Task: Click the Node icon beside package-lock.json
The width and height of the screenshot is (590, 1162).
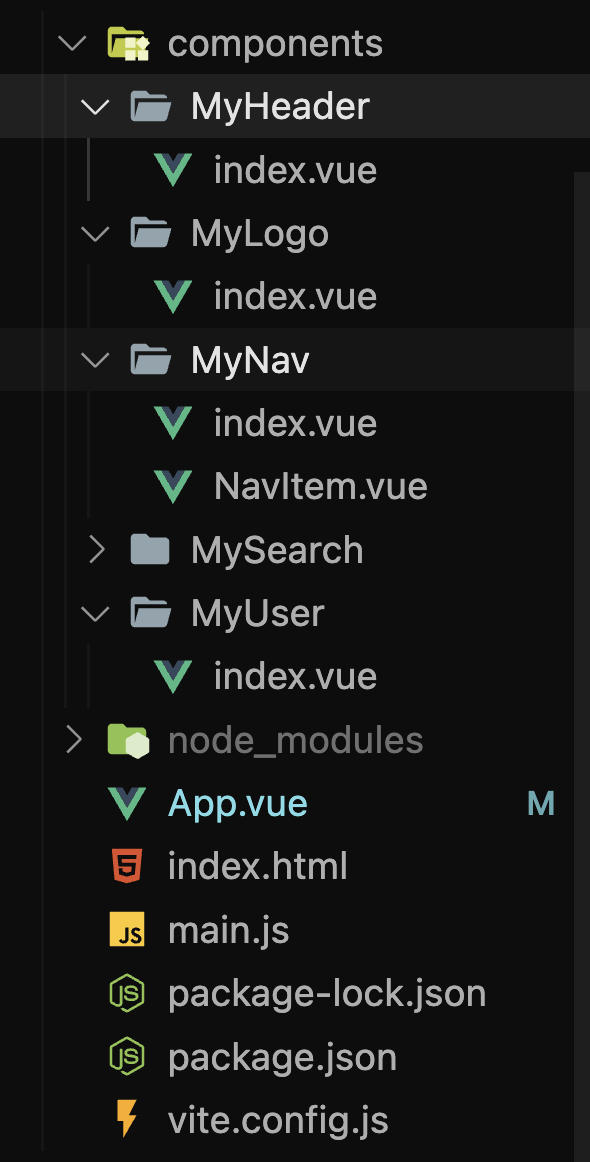Action: [127, 993]
